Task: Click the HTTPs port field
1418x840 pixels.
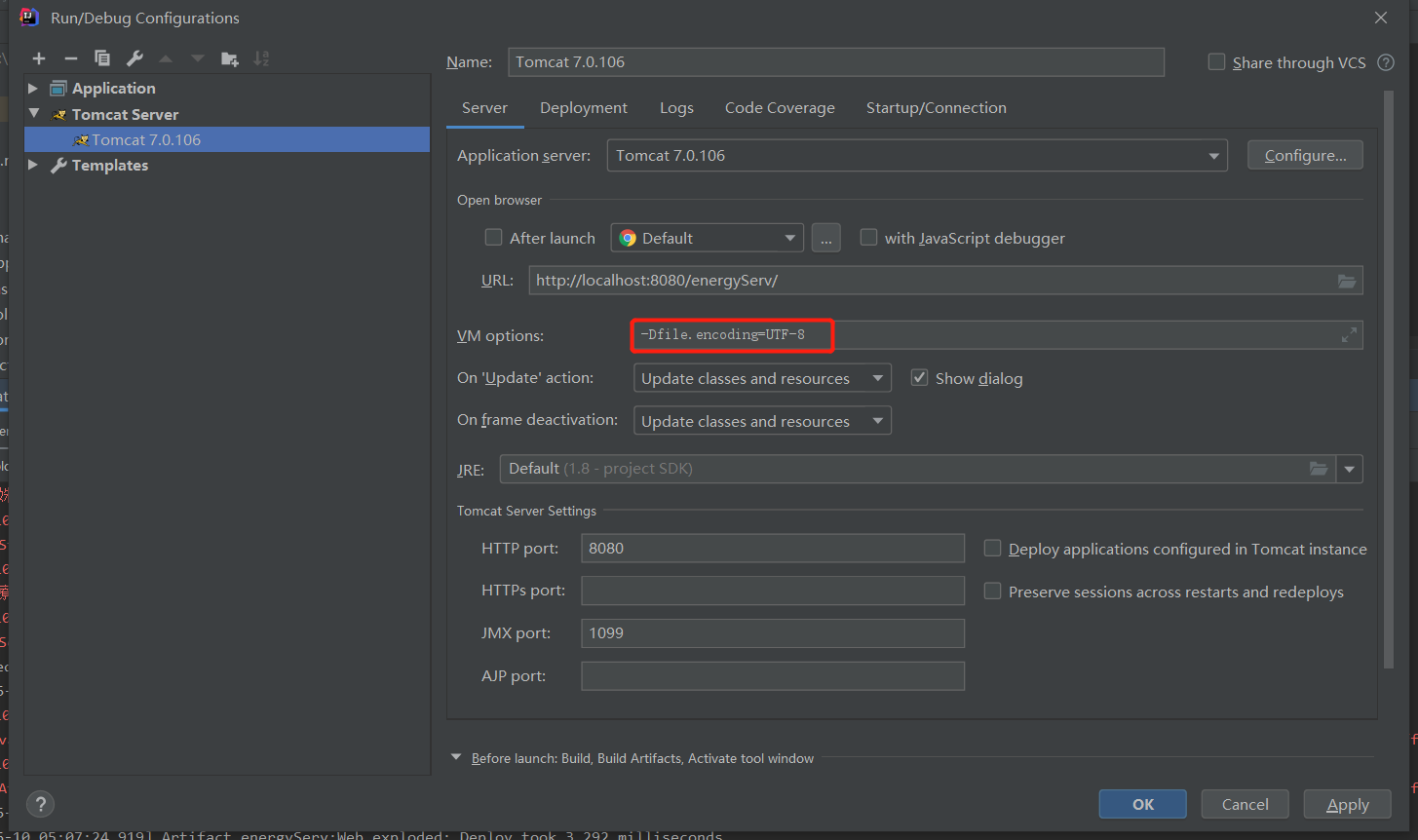Action: 773,591
